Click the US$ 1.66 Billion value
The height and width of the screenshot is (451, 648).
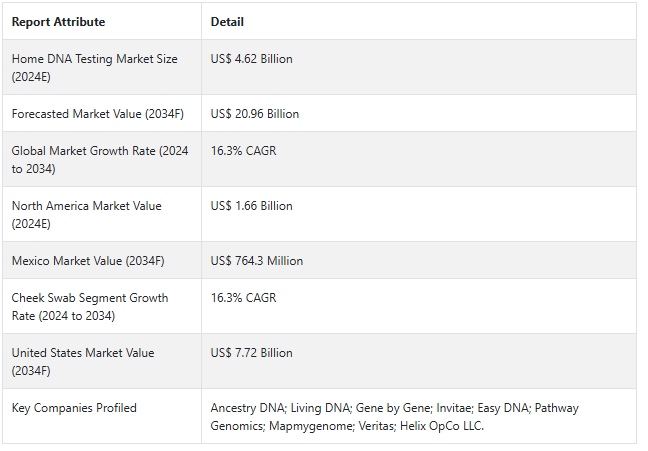[252, 206]
